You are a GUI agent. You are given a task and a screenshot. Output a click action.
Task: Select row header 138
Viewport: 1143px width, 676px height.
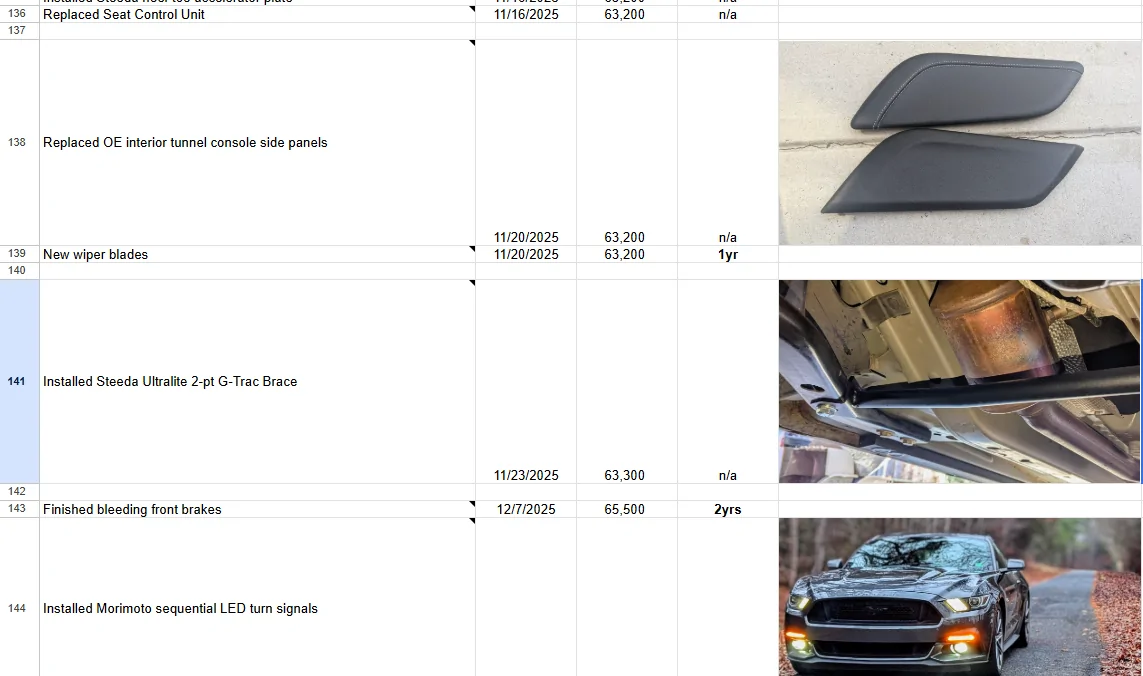(19, 142)
